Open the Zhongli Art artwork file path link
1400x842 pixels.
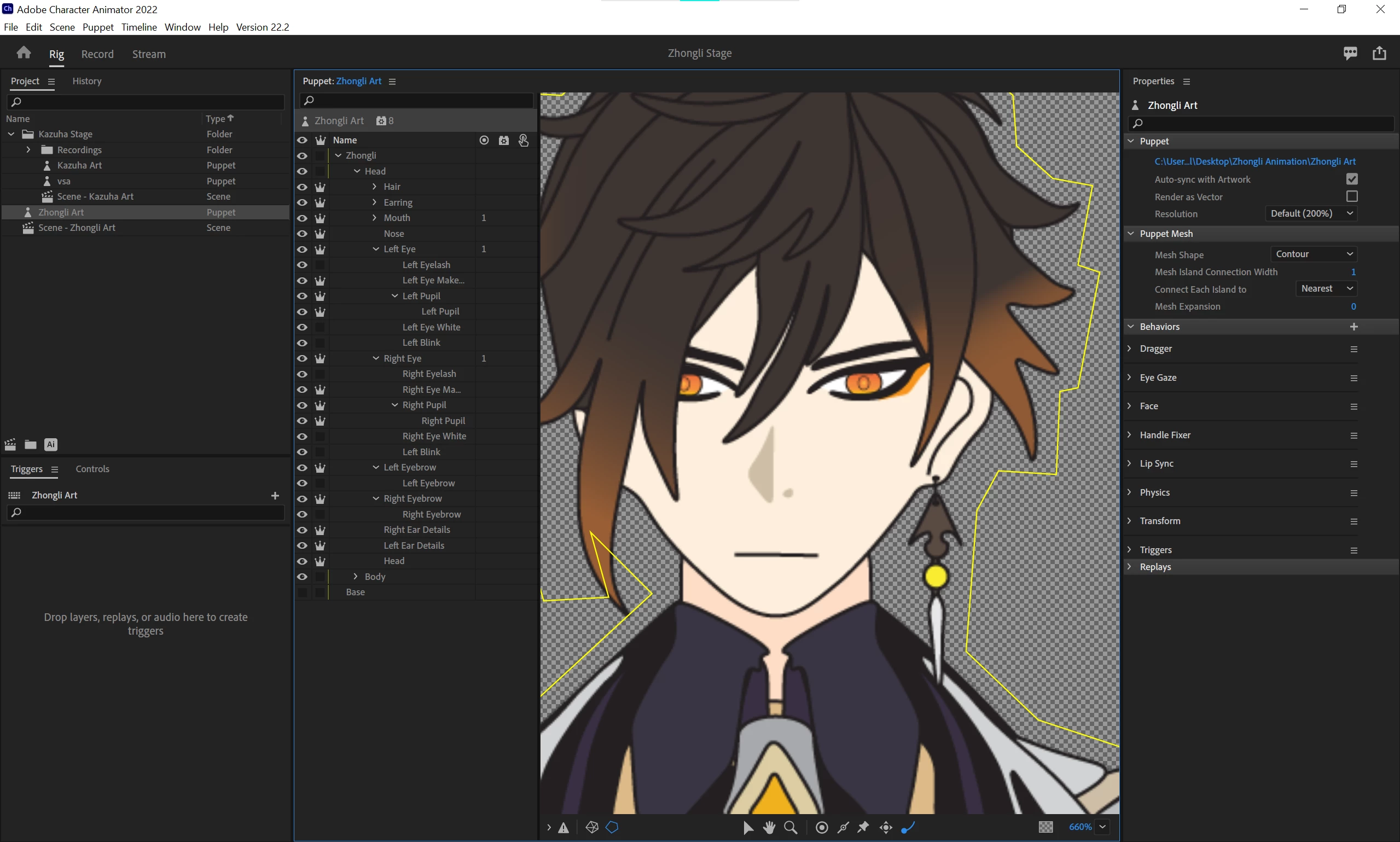click(1255, 162)
